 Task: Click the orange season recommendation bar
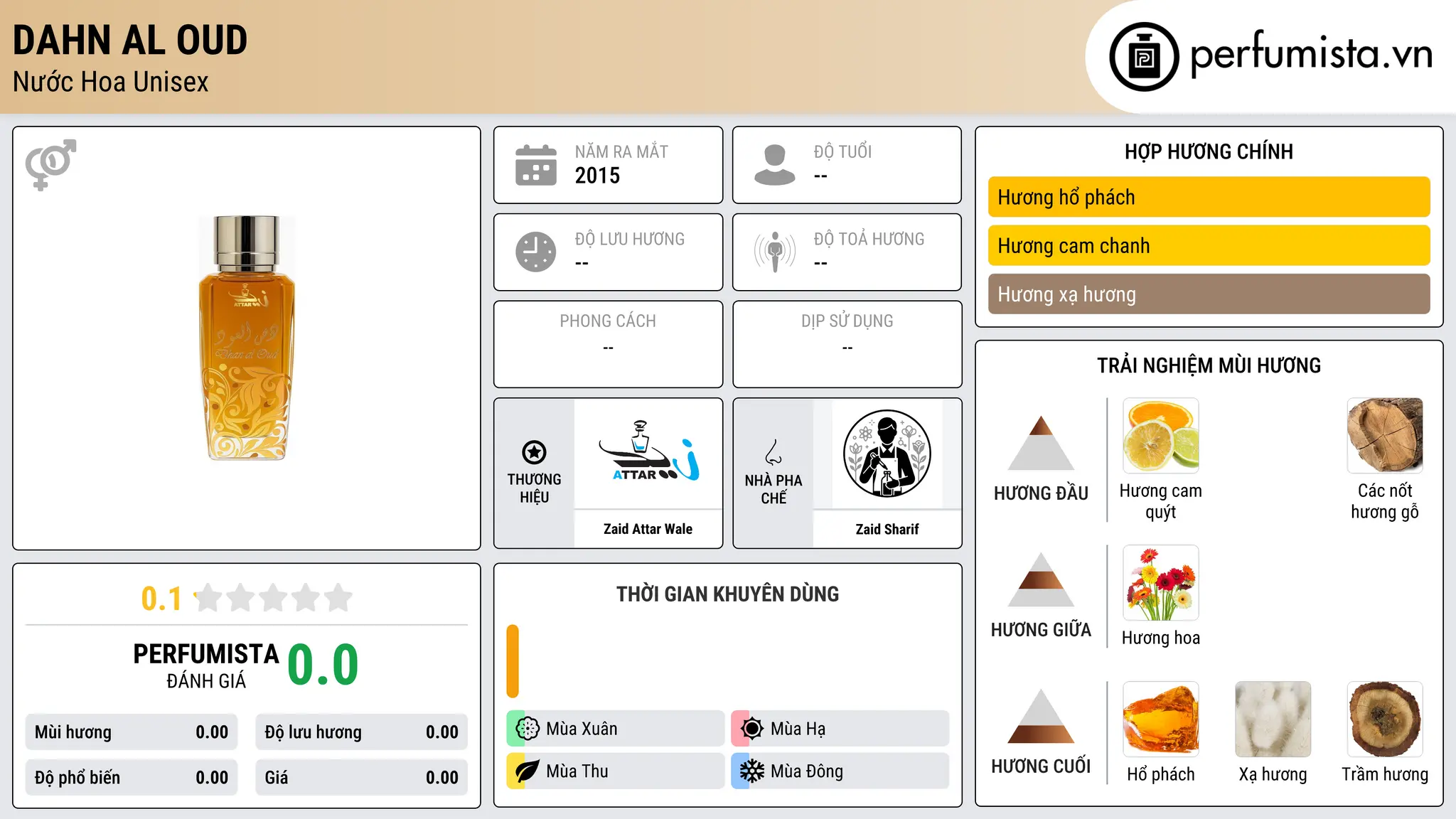(513, 661)
